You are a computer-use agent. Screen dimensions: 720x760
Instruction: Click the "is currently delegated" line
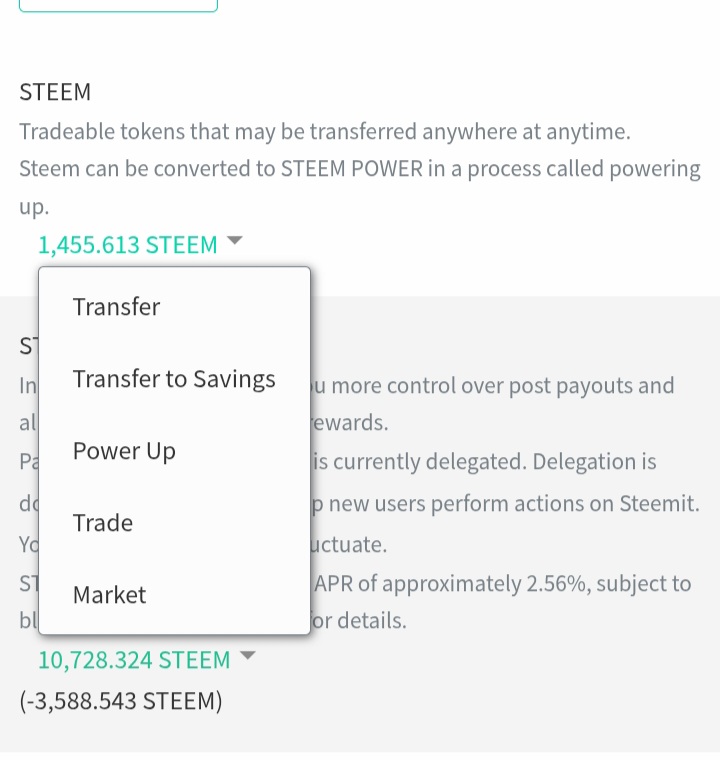[x=485, y=461]
